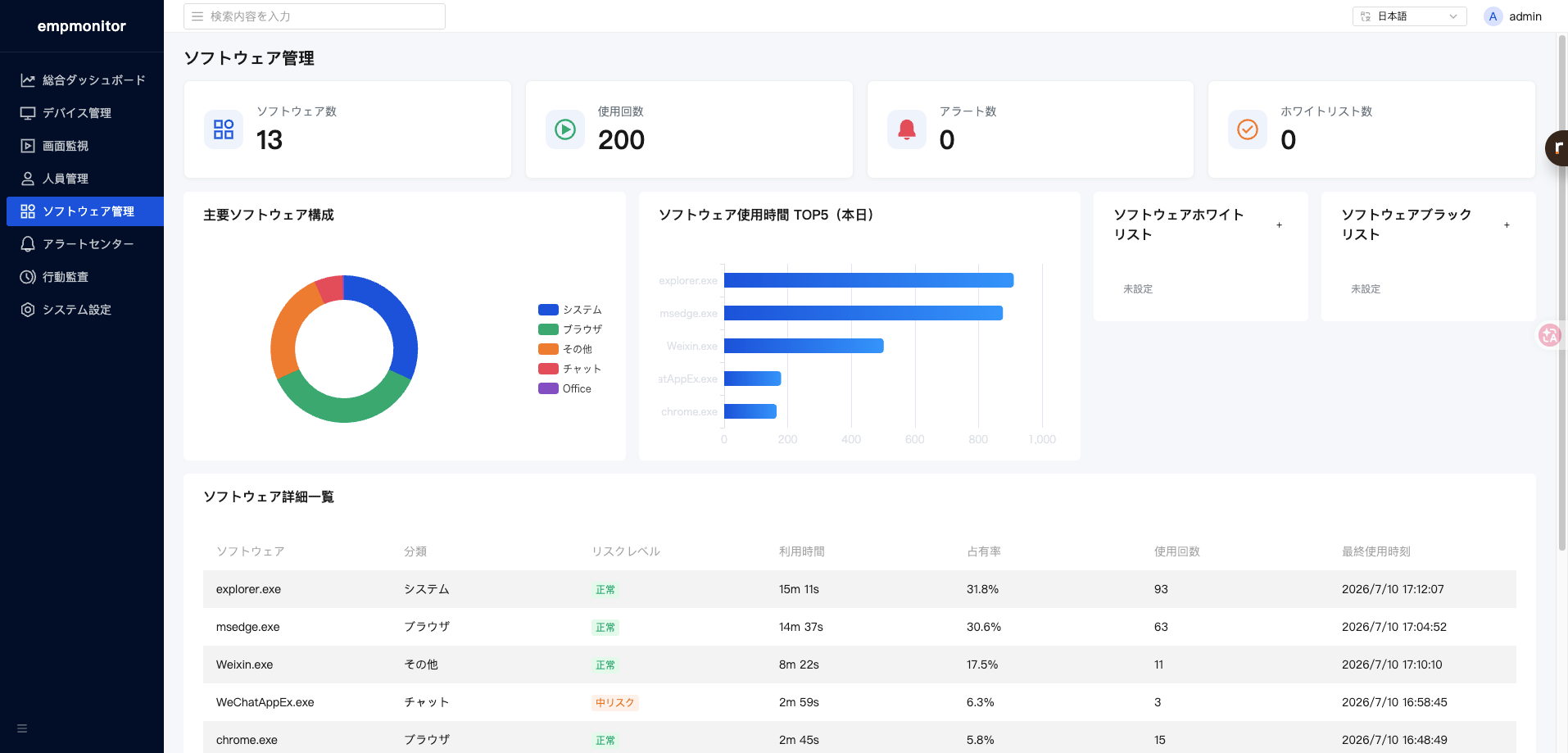Click the ホワイトリスト数 orange check icon
This screenshot has height=753, width=1568.
[1248, 129]
